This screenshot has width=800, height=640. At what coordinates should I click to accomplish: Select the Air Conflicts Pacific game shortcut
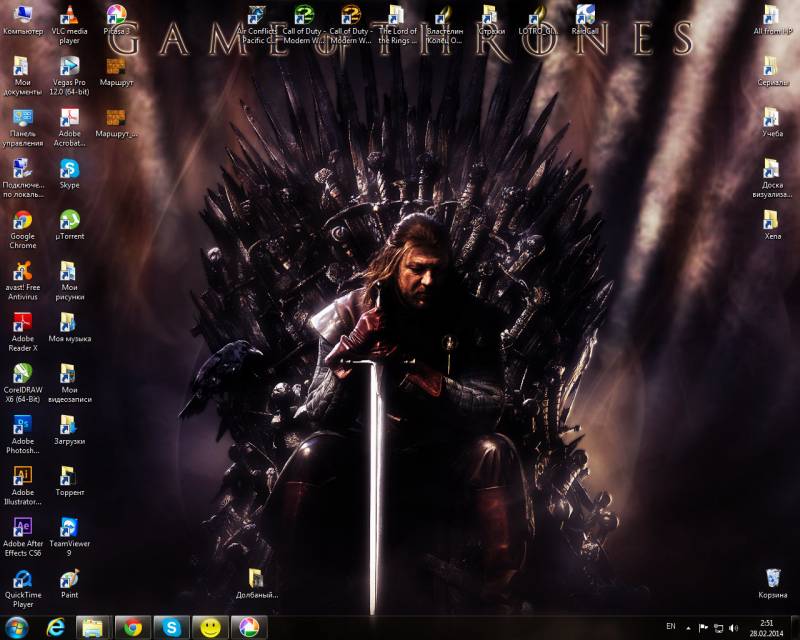[x=257, y=24]
